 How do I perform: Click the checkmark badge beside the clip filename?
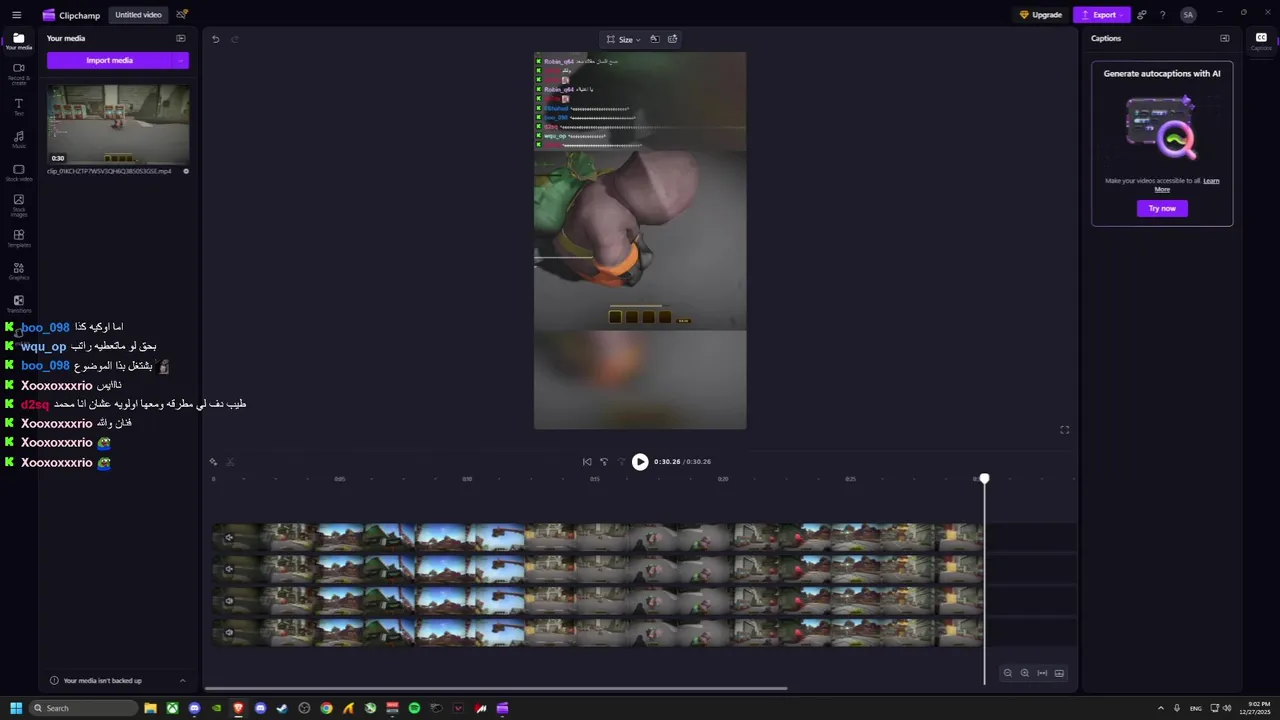click(x=186, y=171)
